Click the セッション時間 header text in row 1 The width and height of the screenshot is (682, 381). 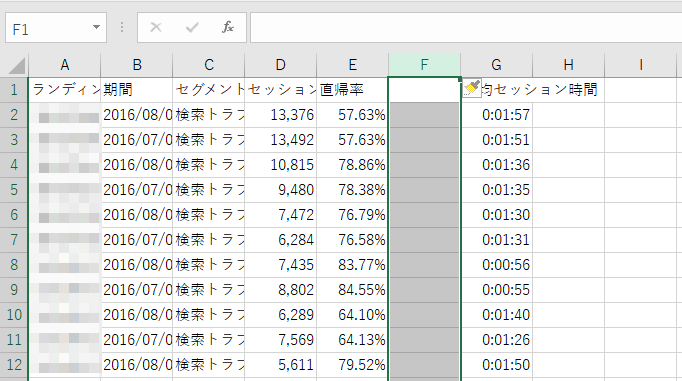click(546, 90)
